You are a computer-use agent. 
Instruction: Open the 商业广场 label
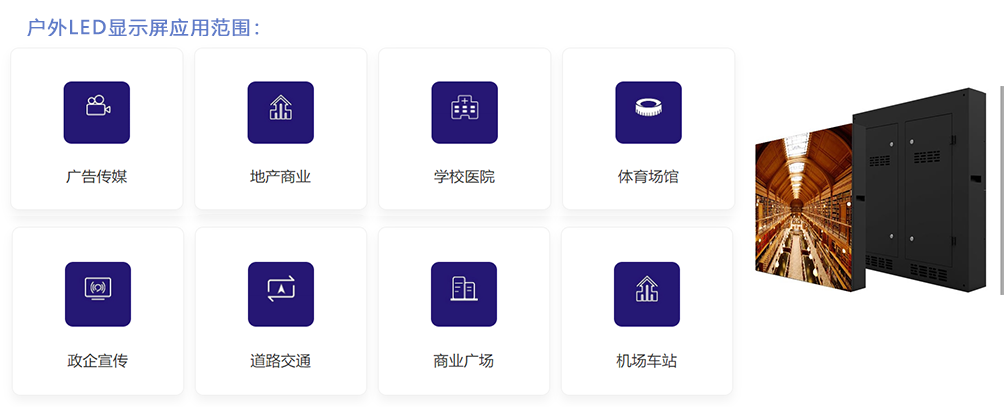[464, 360]
